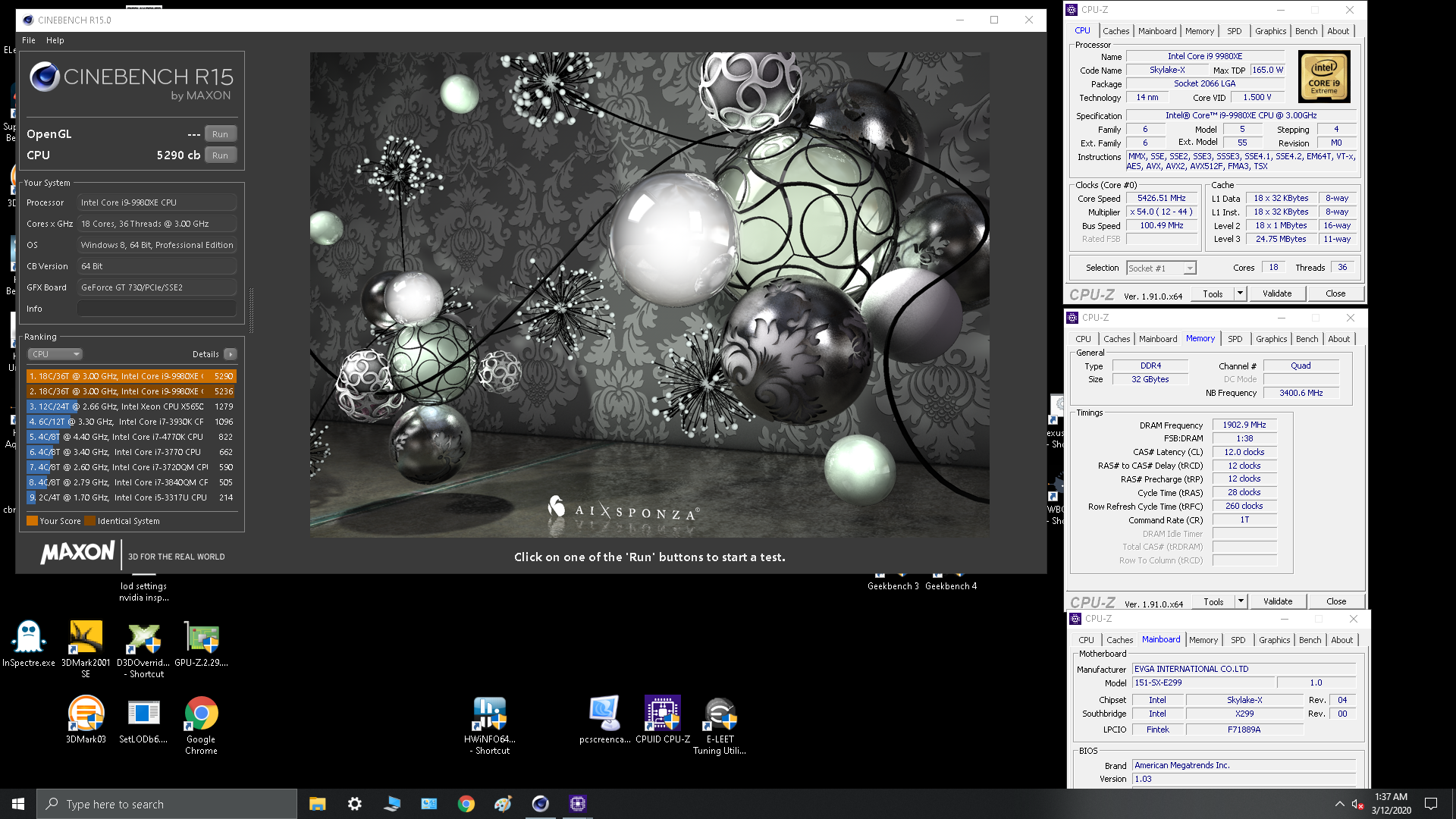Open CPUID CPU-Z desktop icon
Viewport: 1456px width, 819px height.
click(663, 720)
